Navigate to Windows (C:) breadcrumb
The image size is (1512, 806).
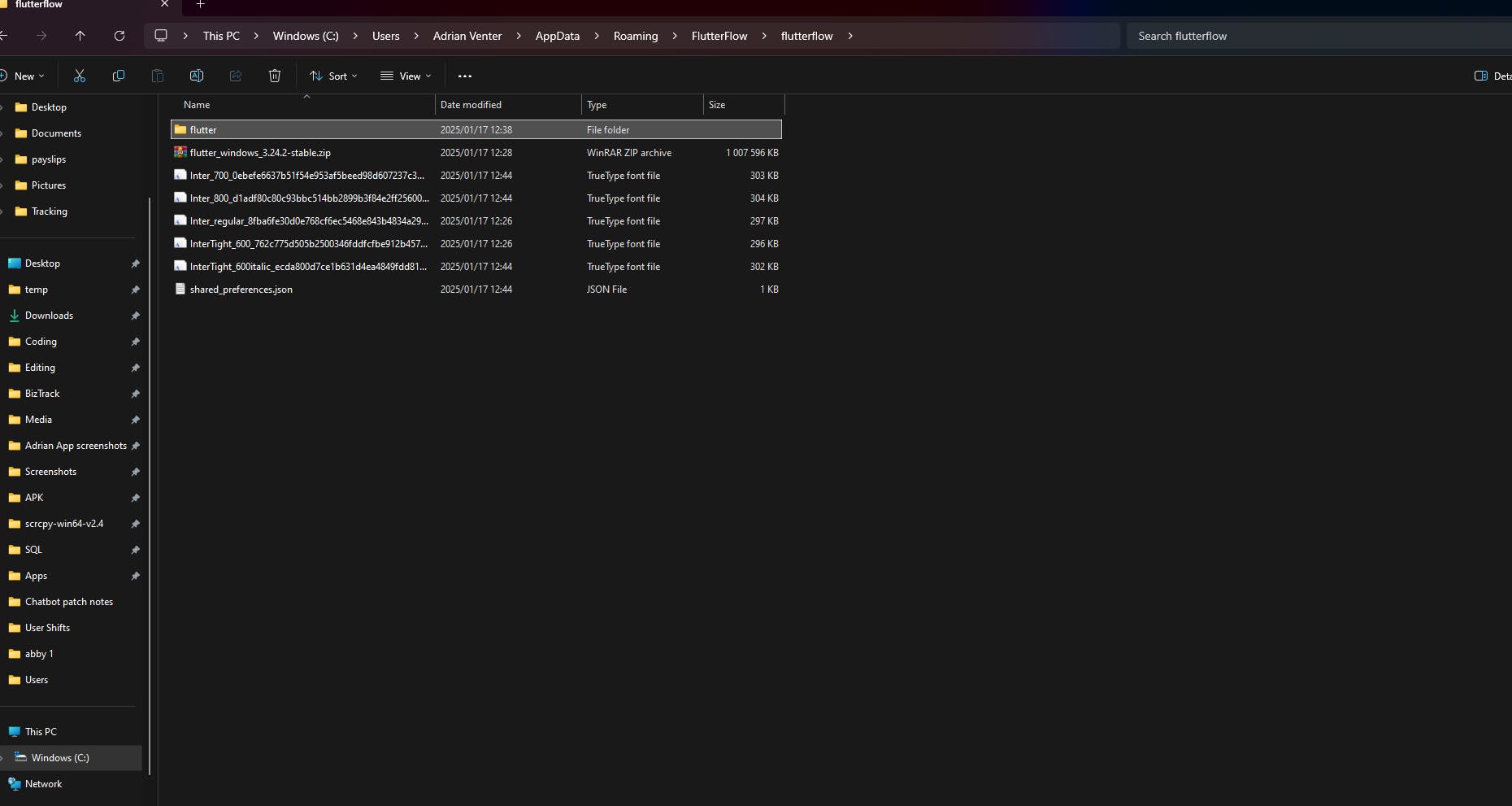[306, 36]
